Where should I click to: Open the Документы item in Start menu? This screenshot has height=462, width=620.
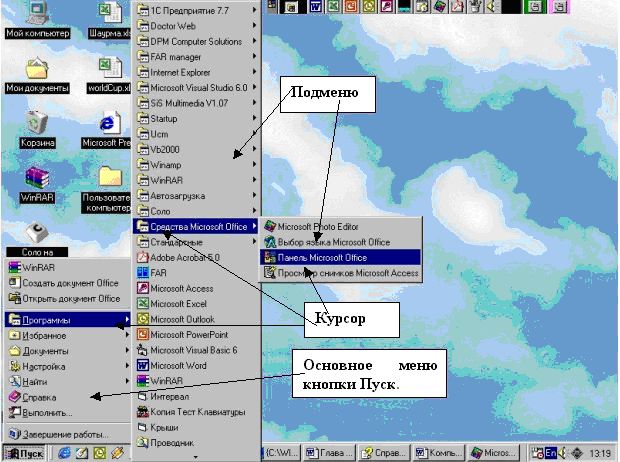(68, 351)
